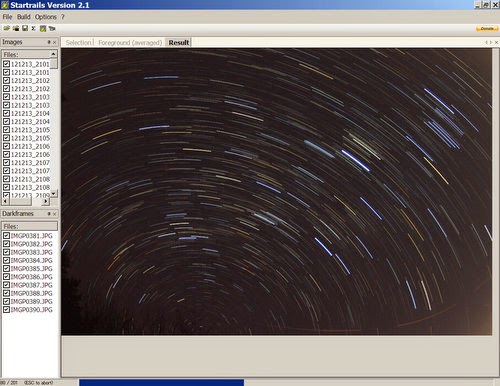Pin the Darkframes panel with its pushpin icon
The height and width of the screenshot is (386, 500).
[x=49, y=214]
